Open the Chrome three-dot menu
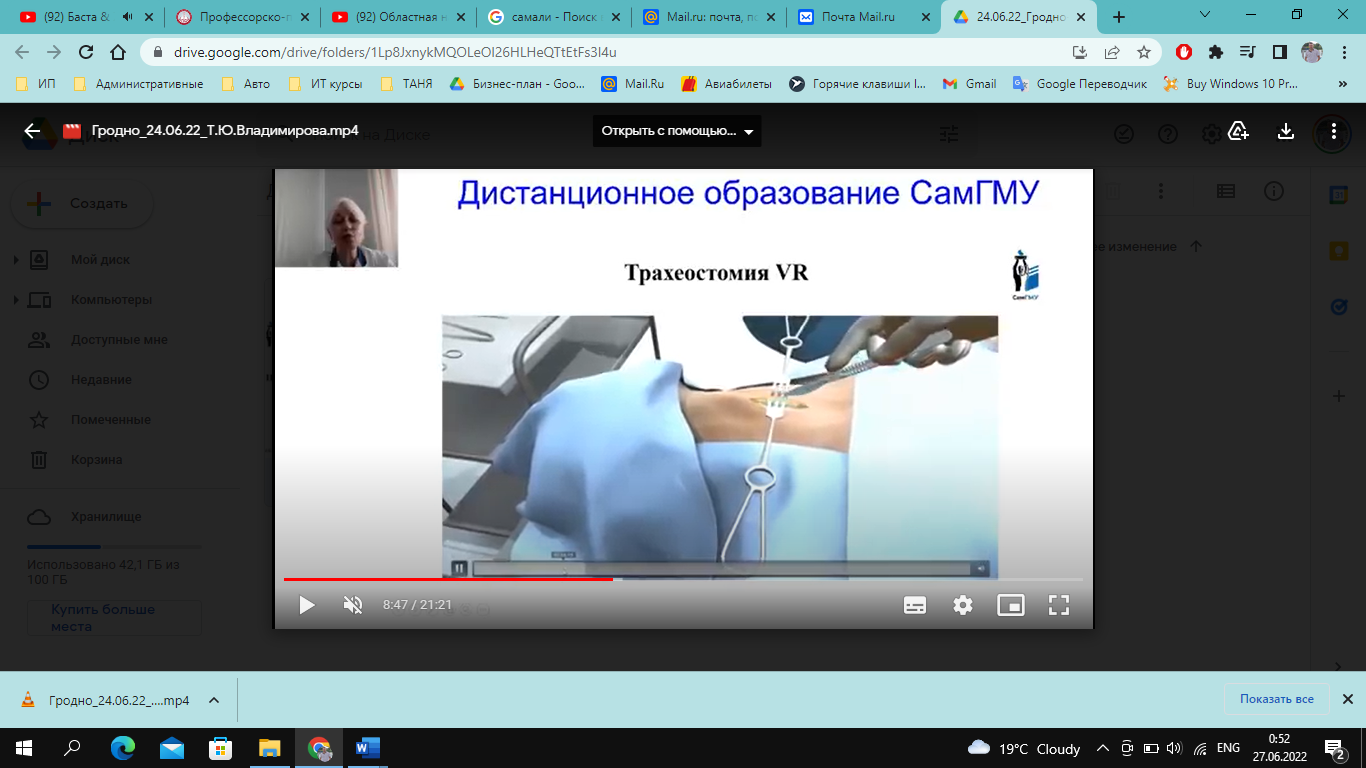The width and height of the screenshot is (1366, 768). click(1343, 52)
